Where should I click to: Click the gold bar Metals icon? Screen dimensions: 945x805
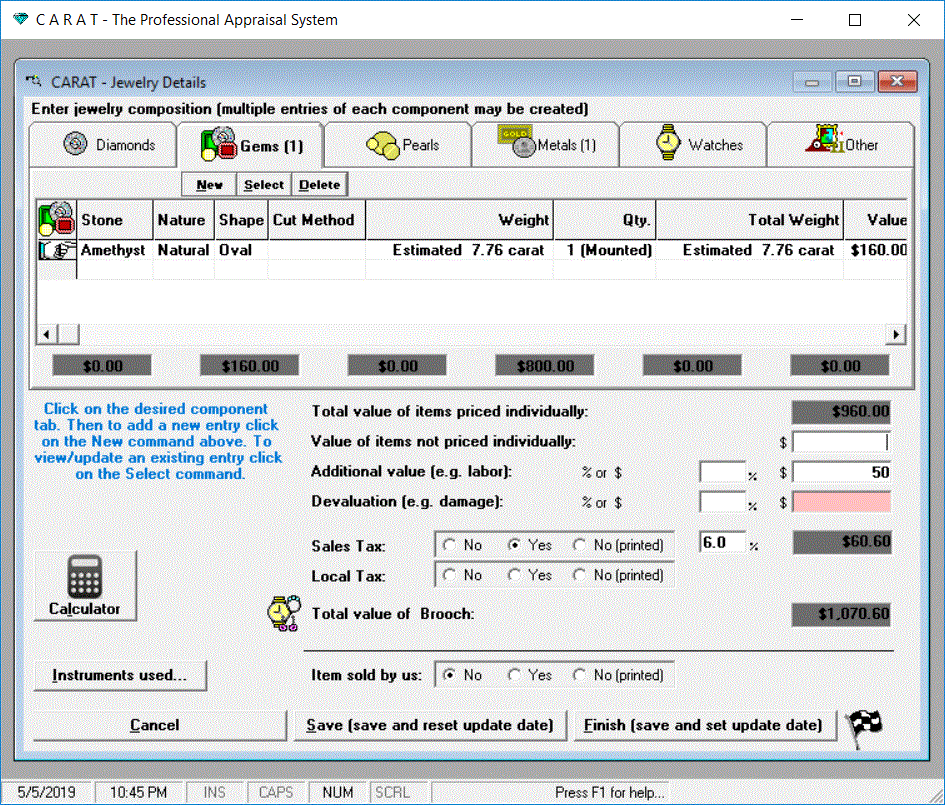coord(516,143)
